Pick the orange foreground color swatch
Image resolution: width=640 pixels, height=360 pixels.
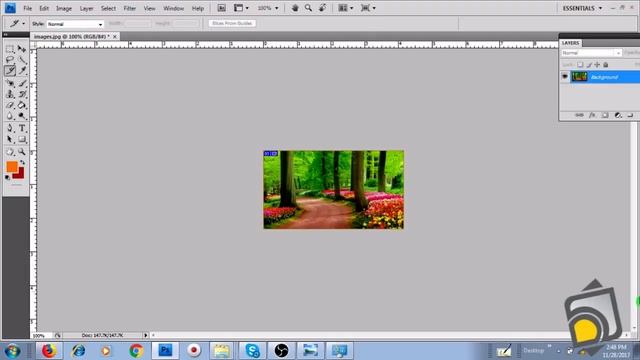pos(11,166)
